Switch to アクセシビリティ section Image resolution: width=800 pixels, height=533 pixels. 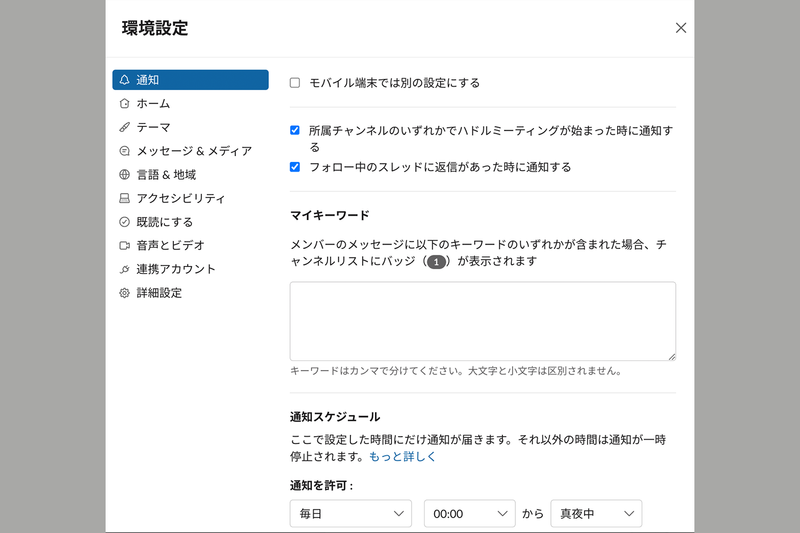pos(190,198)
